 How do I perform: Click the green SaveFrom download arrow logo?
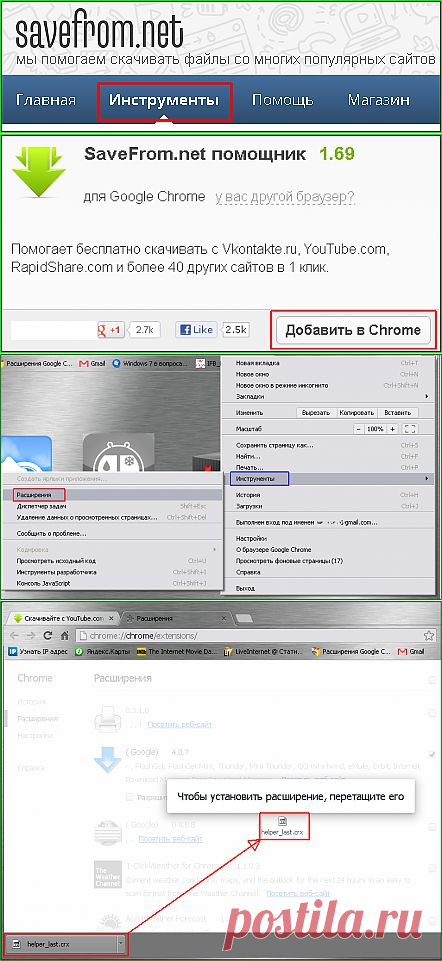(x=39, y=172)
